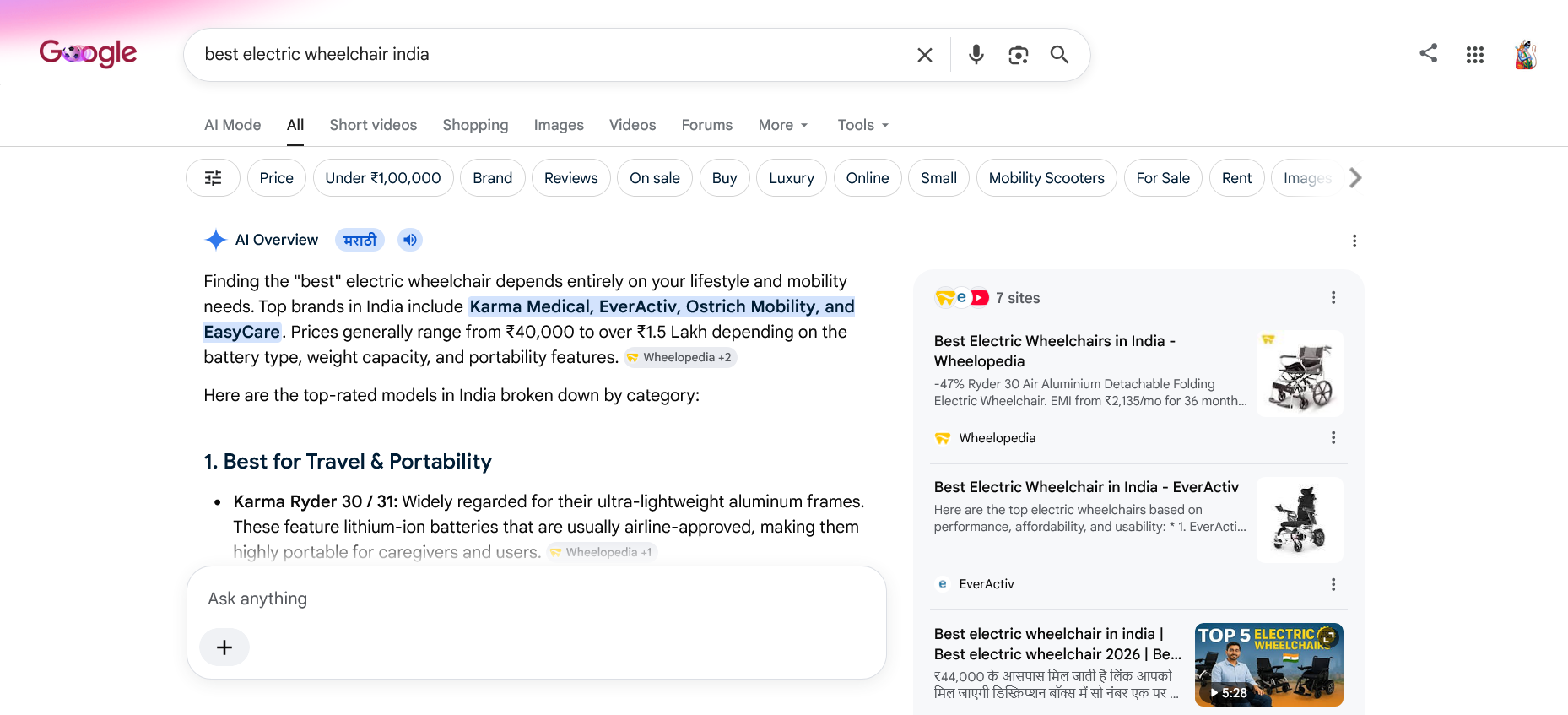
Task: Click Best for Travel & Portability heading
Action: click(348, 462)
